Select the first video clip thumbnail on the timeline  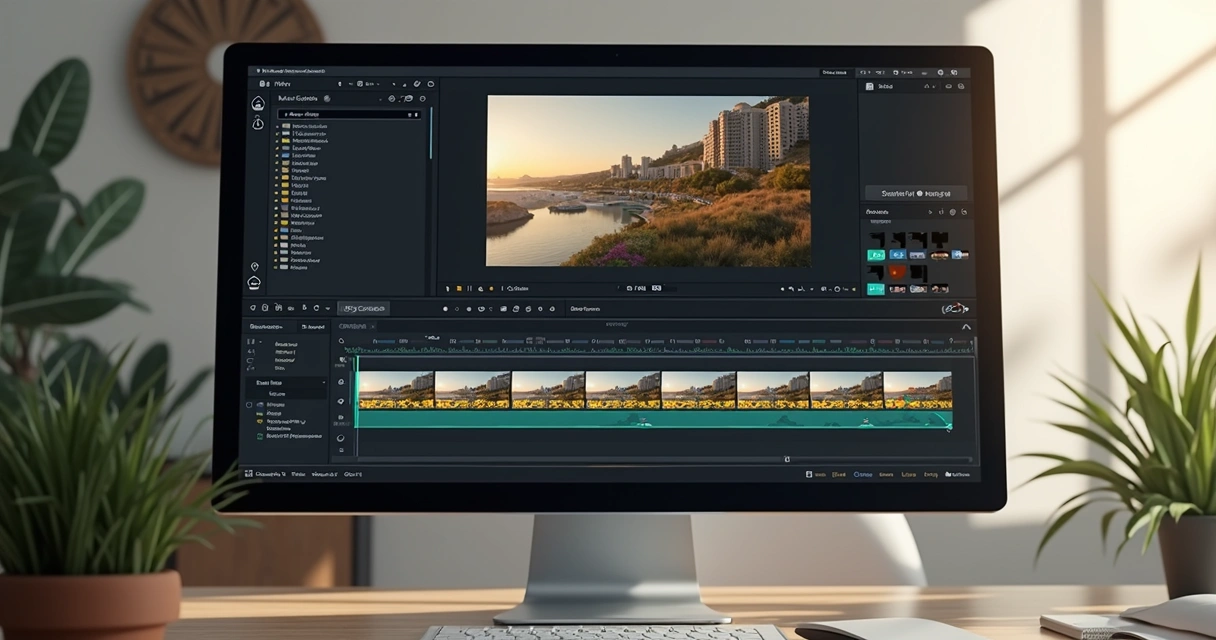[396, 390]
